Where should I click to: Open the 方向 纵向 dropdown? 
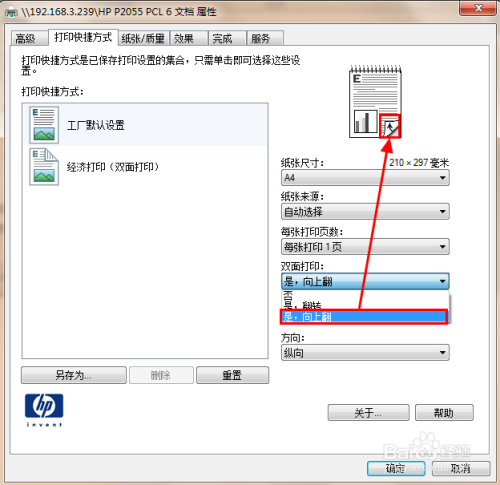click(365, 353)
